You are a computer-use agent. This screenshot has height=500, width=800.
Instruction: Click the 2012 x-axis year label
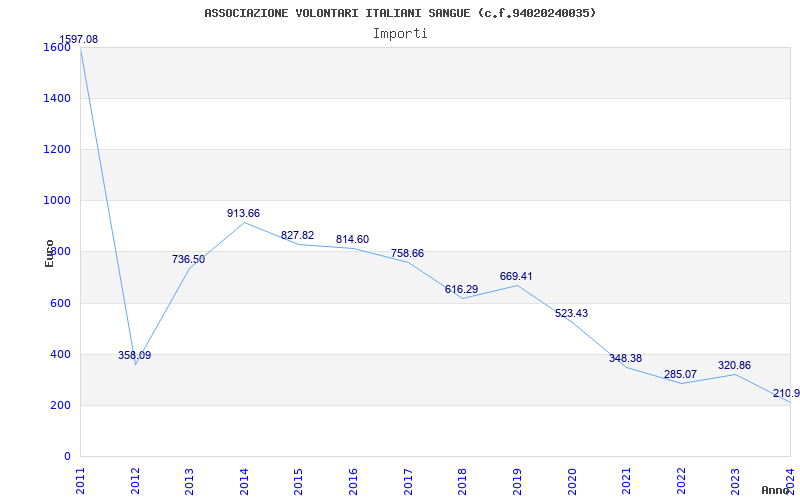tap(135, 481)
